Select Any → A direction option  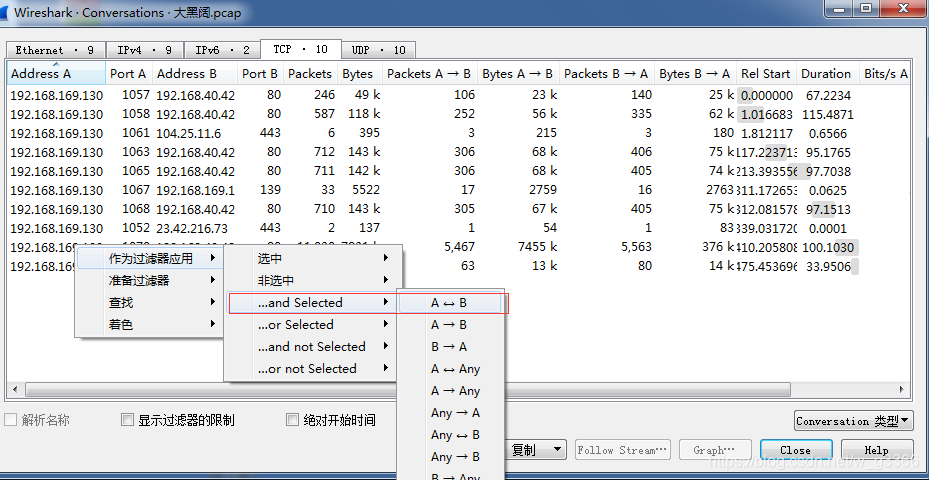(450, 412)
